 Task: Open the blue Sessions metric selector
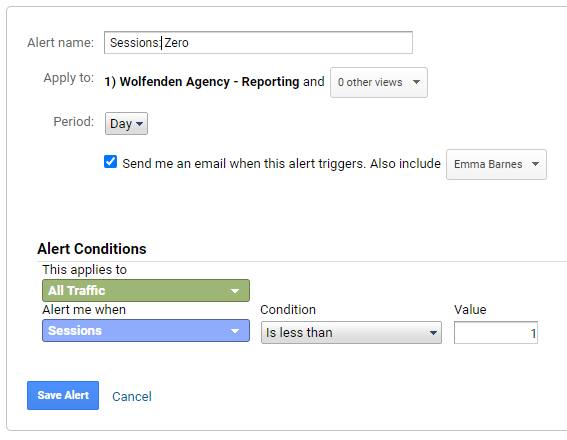pyautogui.click(x=146, y=330)
